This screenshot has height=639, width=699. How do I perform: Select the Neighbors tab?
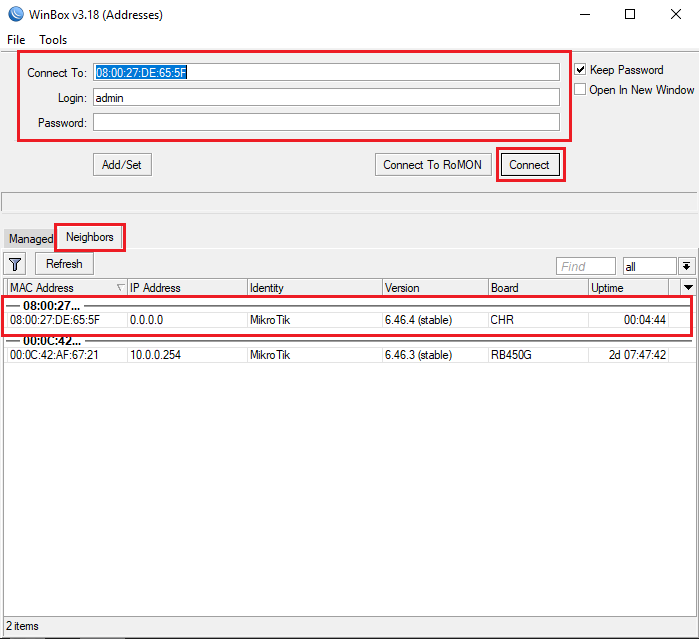pos(90,237)
